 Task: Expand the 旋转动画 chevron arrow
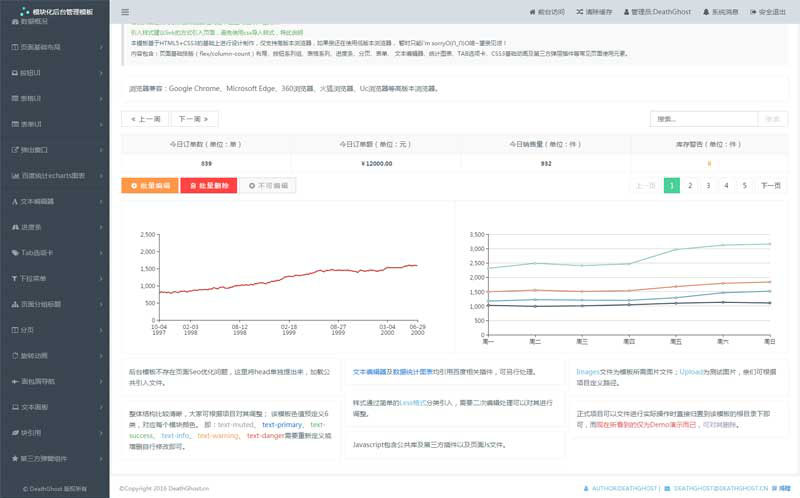[101, 356]
